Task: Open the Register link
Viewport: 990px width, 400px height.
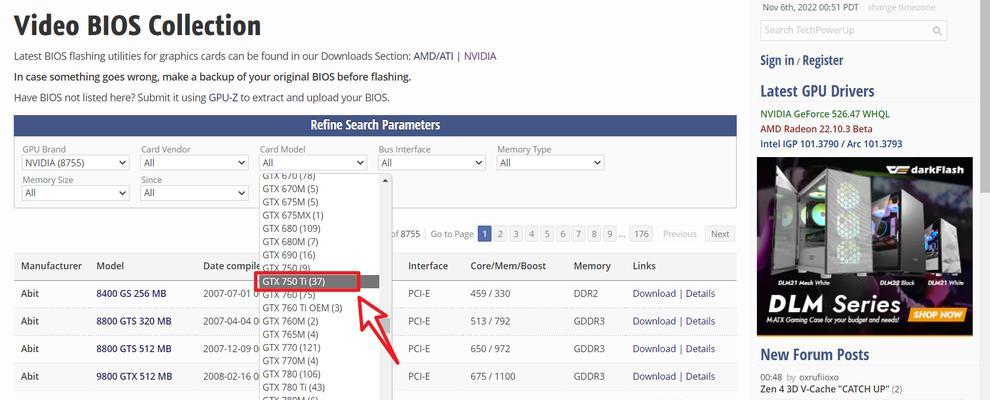Action: coord(823,61)
